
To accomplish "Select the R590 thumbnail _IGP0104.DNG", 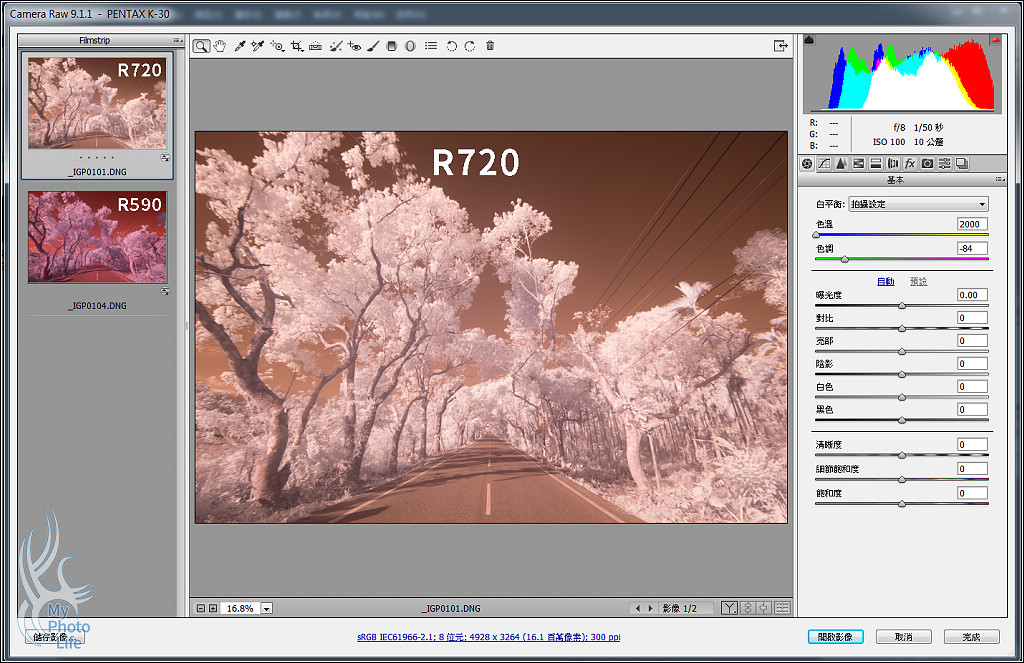I will [x=97, y=238].
